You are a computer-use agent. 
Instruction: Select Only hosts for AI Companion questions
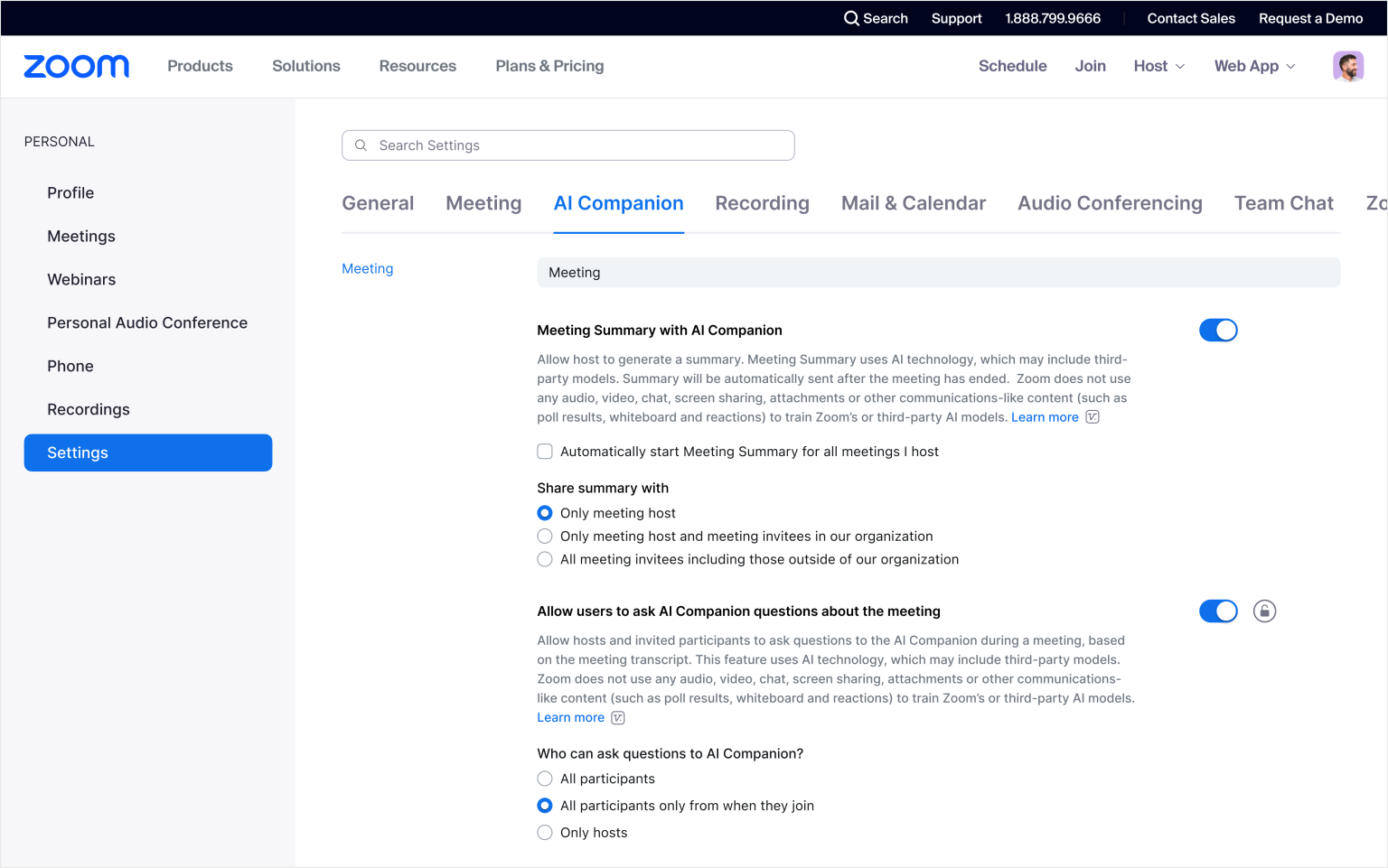pyautogui.click(x=545, y=832)
